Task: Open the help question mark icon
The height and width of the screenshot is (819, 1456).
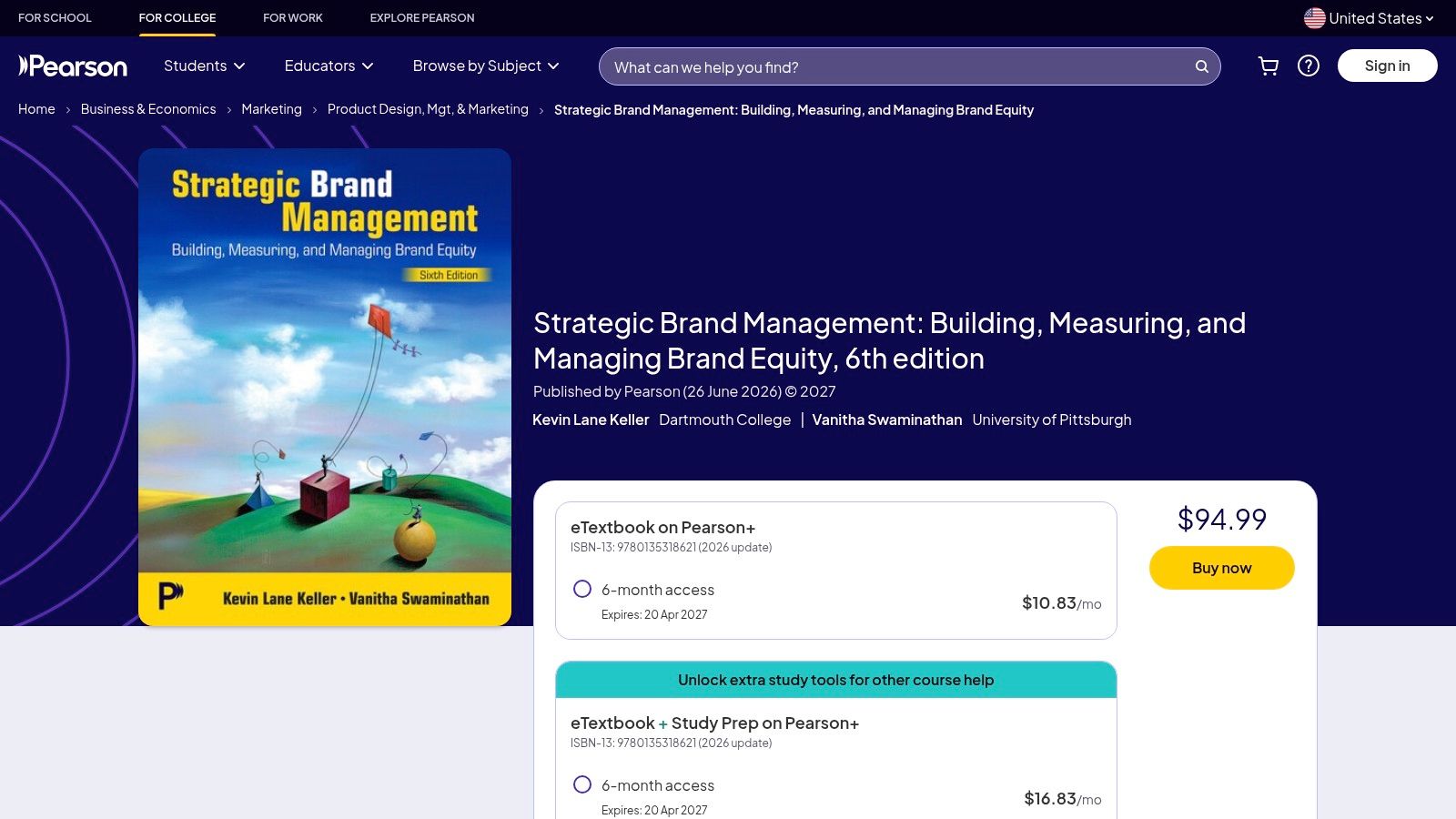Action: pos(1309,66)
